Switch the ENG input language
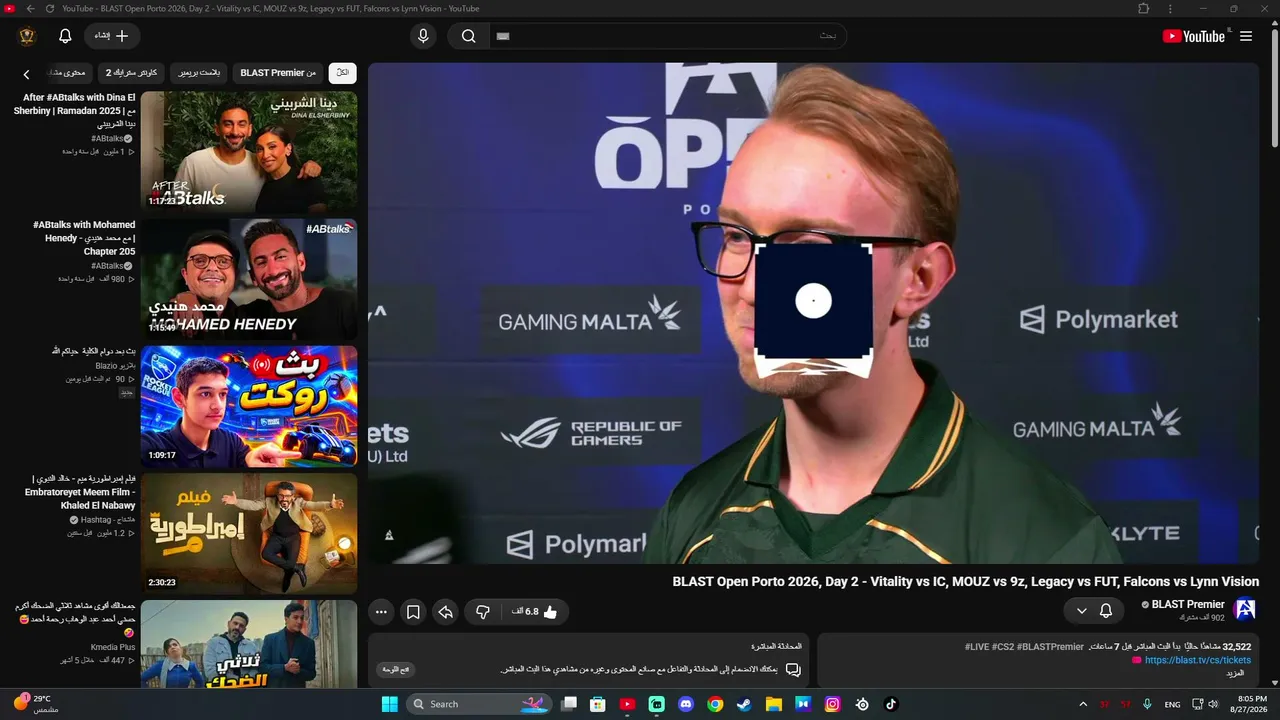1280x720 pixels. coord(1172,704)
